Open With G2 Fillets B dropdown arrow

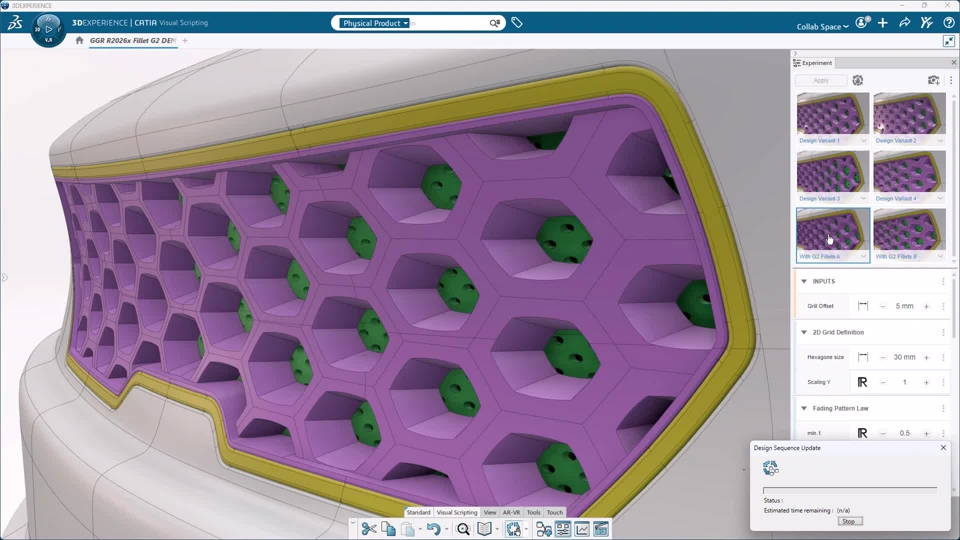(x=940, y=257)
